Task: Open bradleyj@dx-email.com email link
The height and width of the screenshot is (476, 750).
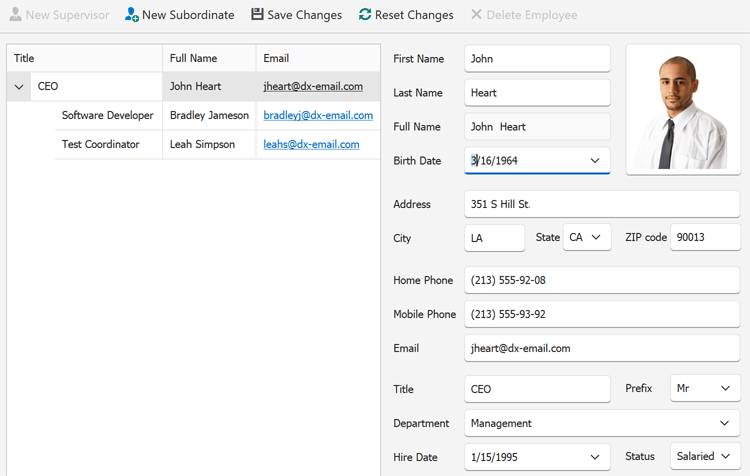Action: (x=318, y=116)
